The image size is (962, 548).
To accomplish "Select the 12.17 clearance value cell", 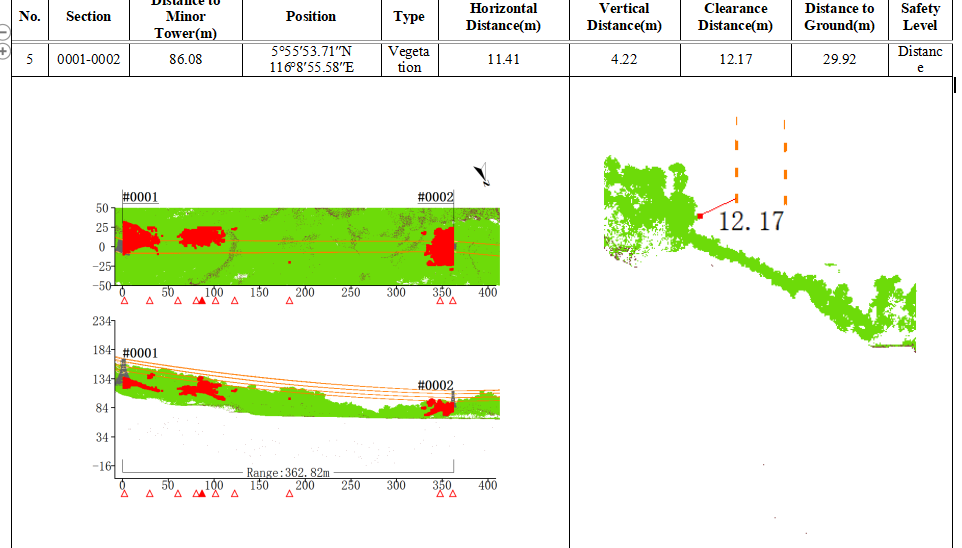I will [x=736, y=60].
